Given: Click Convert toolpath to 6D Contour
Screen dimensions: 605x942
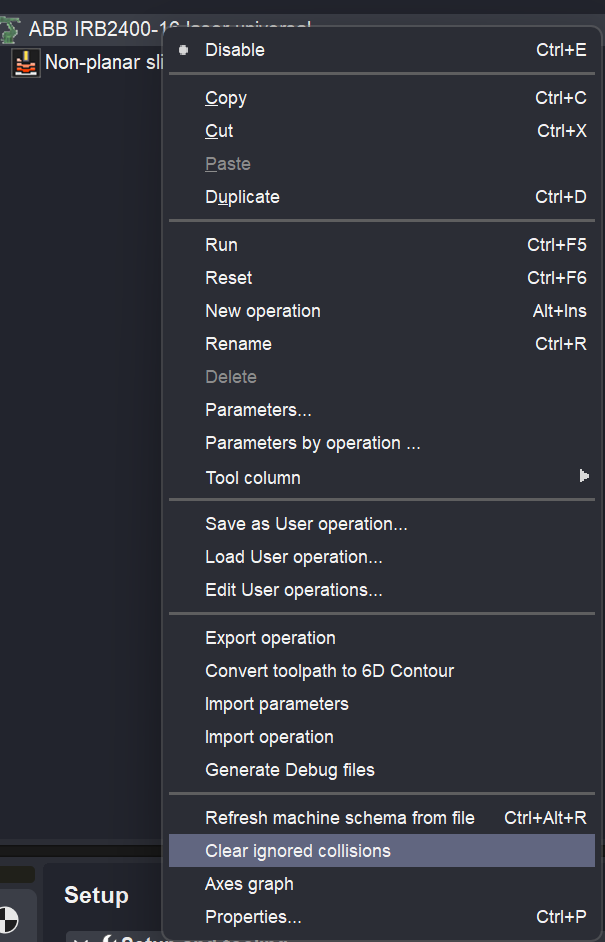Looking at the screenshot, I should (x=329, y=671).
